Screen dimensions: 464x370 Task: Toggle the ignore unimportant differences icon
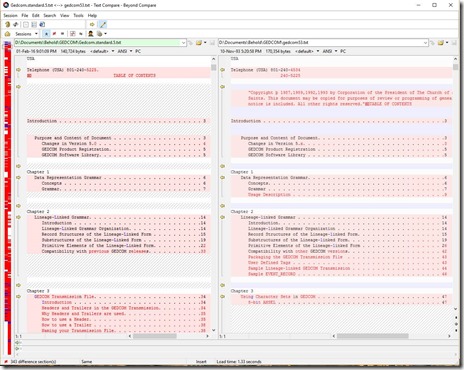coord(81,34)
